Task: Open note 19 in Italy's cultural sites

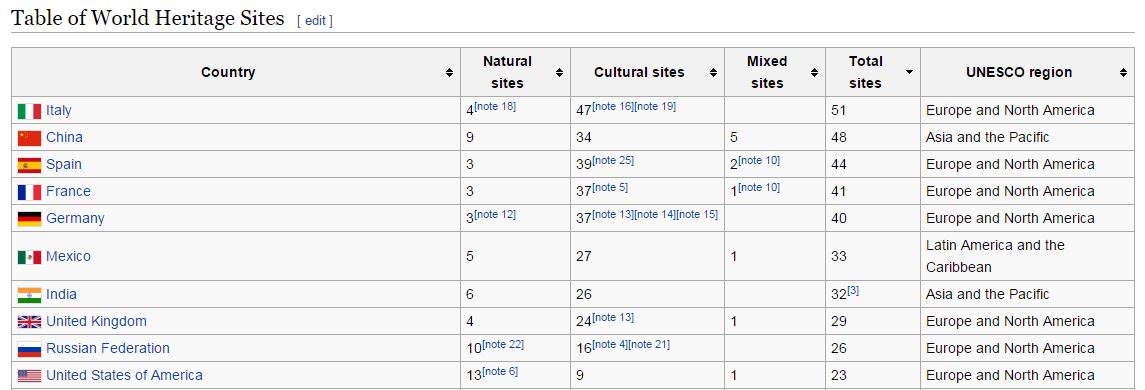Action: [655, 107]
